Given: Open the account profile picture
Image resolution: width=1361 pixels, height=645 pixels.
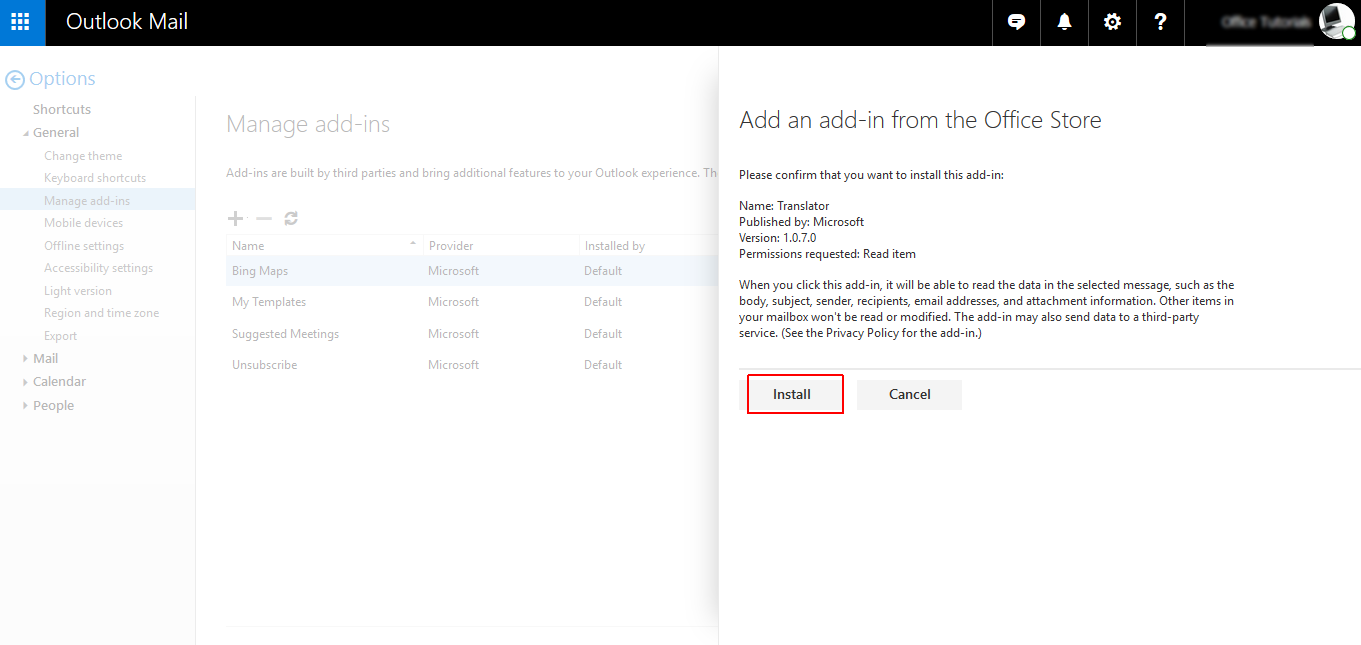Looking at the screenshot, I should coord(1336,22).
